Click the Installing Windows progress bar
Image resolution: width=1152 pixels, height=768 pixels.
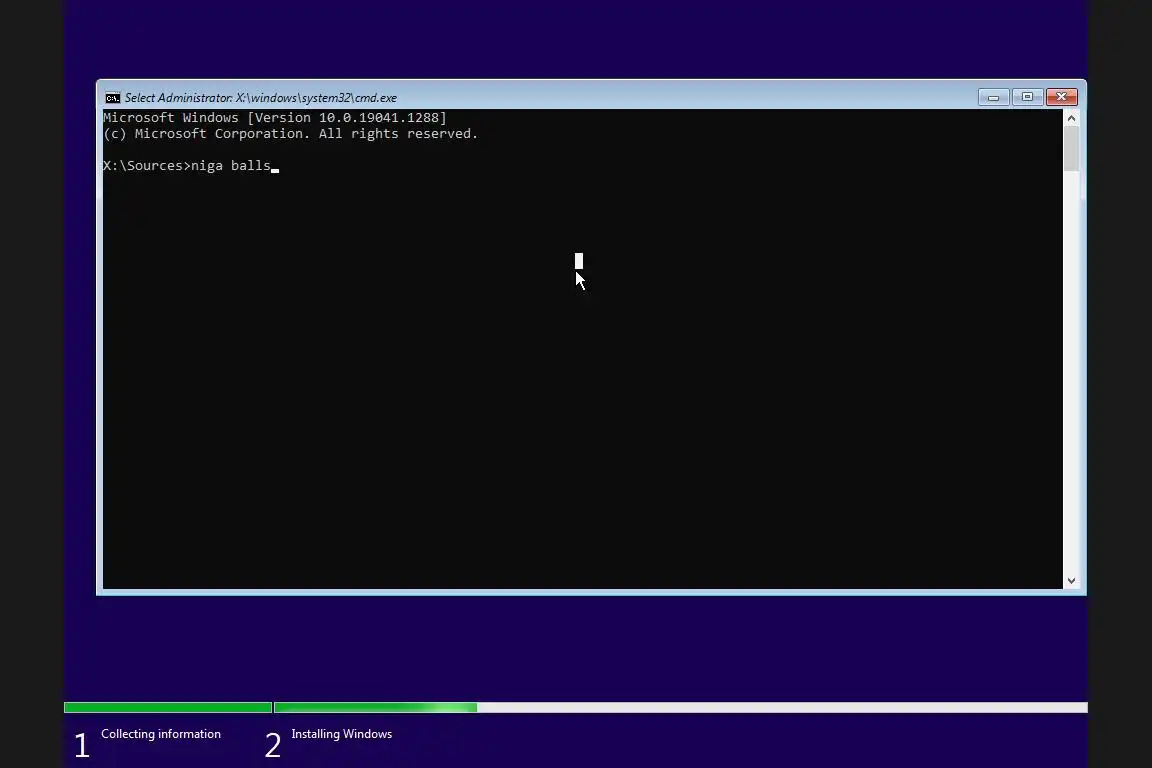tap(680, 707)
